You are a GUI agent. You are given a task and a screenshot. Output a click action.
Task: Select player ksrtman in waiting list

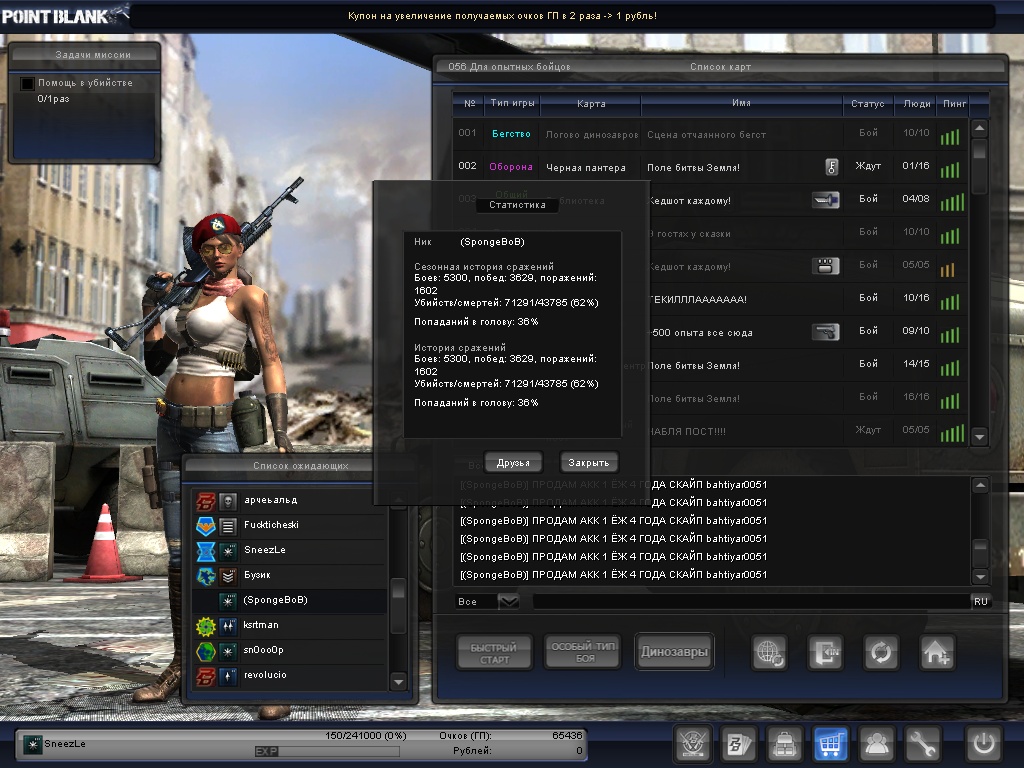pos(262,625)
